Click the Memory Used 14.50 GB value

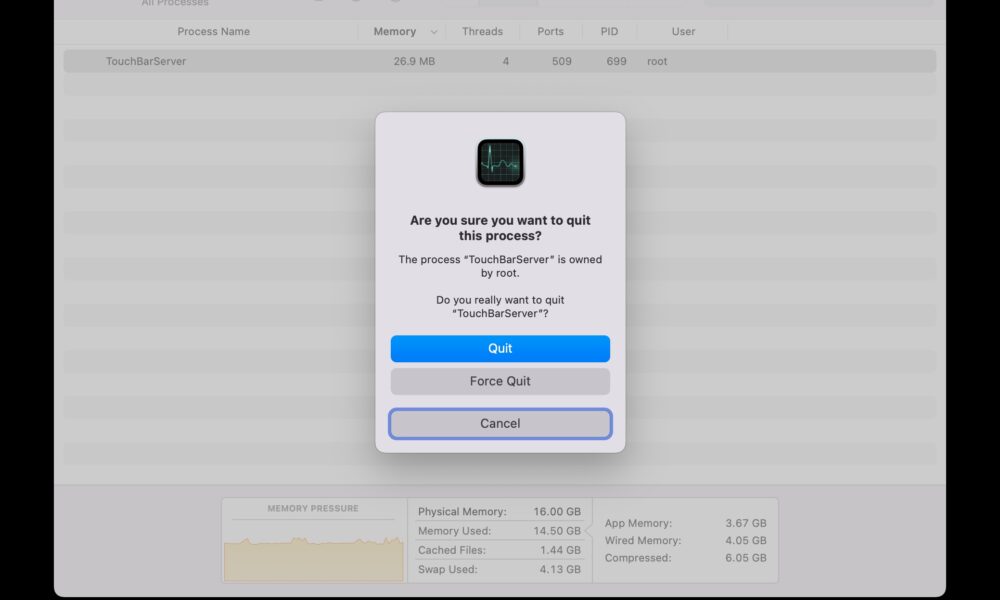(557, 530)
